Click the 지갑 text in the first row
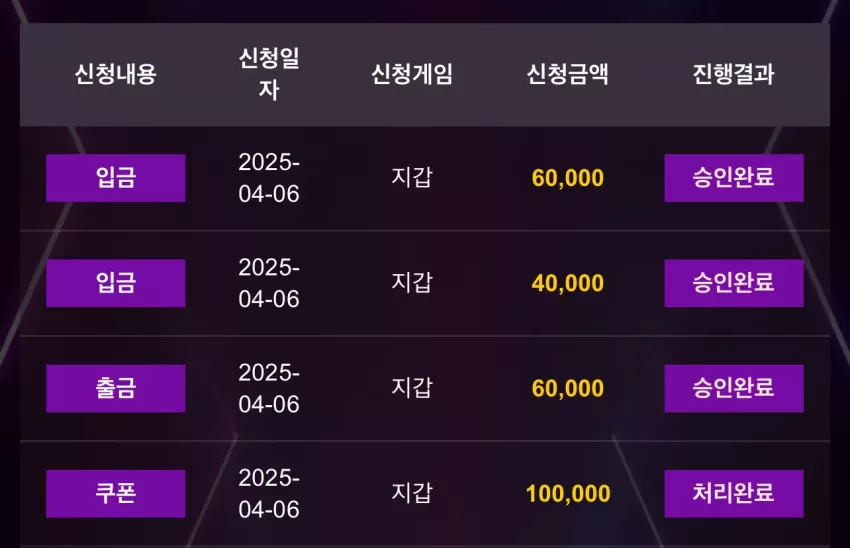This screenshot has height=548, width=850. 412,177
